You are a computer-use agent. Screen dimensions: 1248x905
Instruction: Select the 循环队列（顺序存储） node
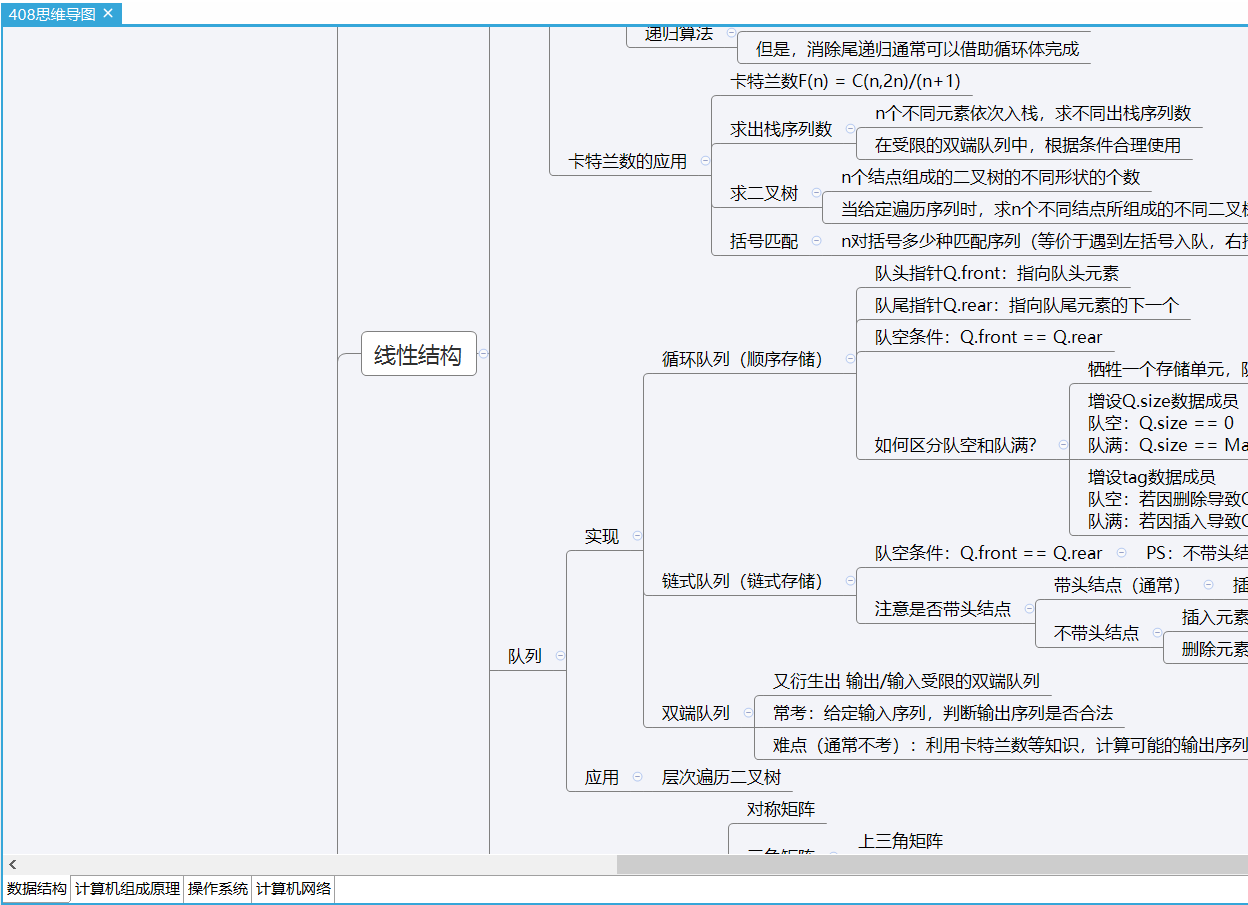[742, 358]
